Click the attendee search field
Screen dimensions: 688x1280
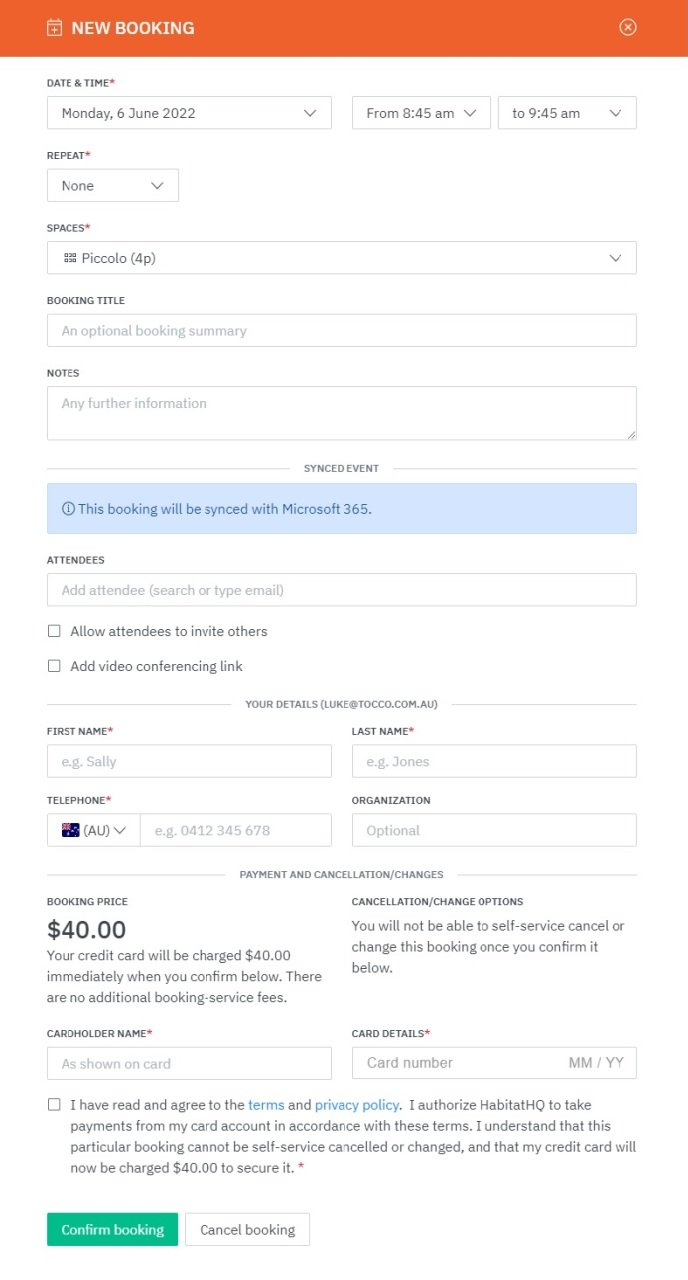point(341,589)
